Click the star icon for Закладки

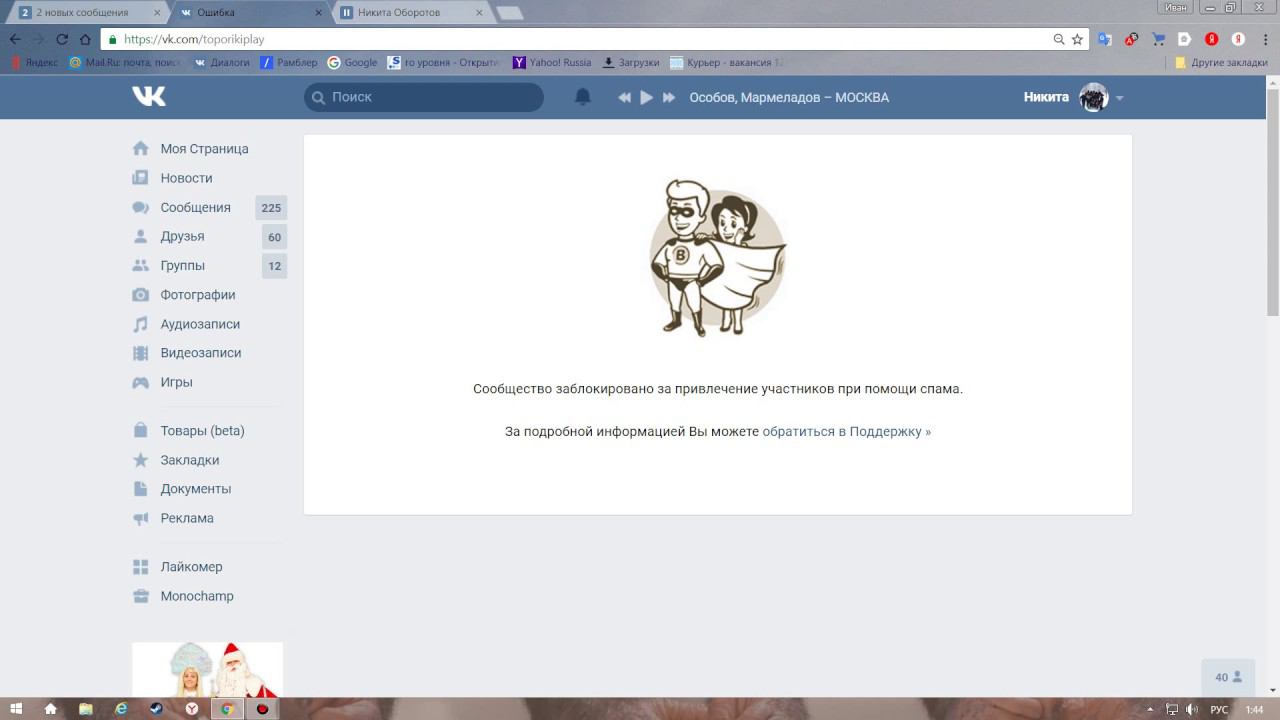pos(141,460)
